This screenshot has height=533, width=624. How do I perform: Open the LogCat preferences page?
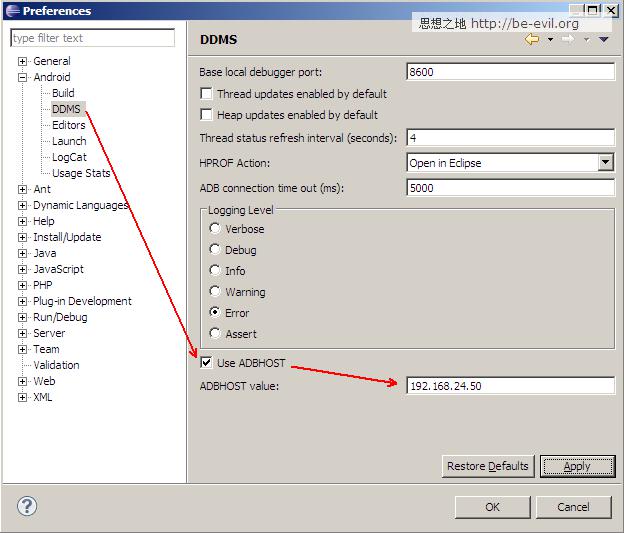pos(69,157)
